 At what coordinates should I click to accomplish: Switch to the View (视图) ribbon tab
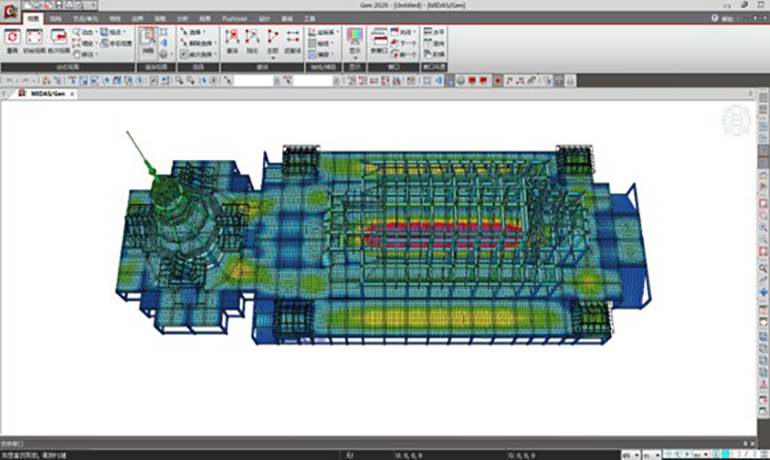33,18
